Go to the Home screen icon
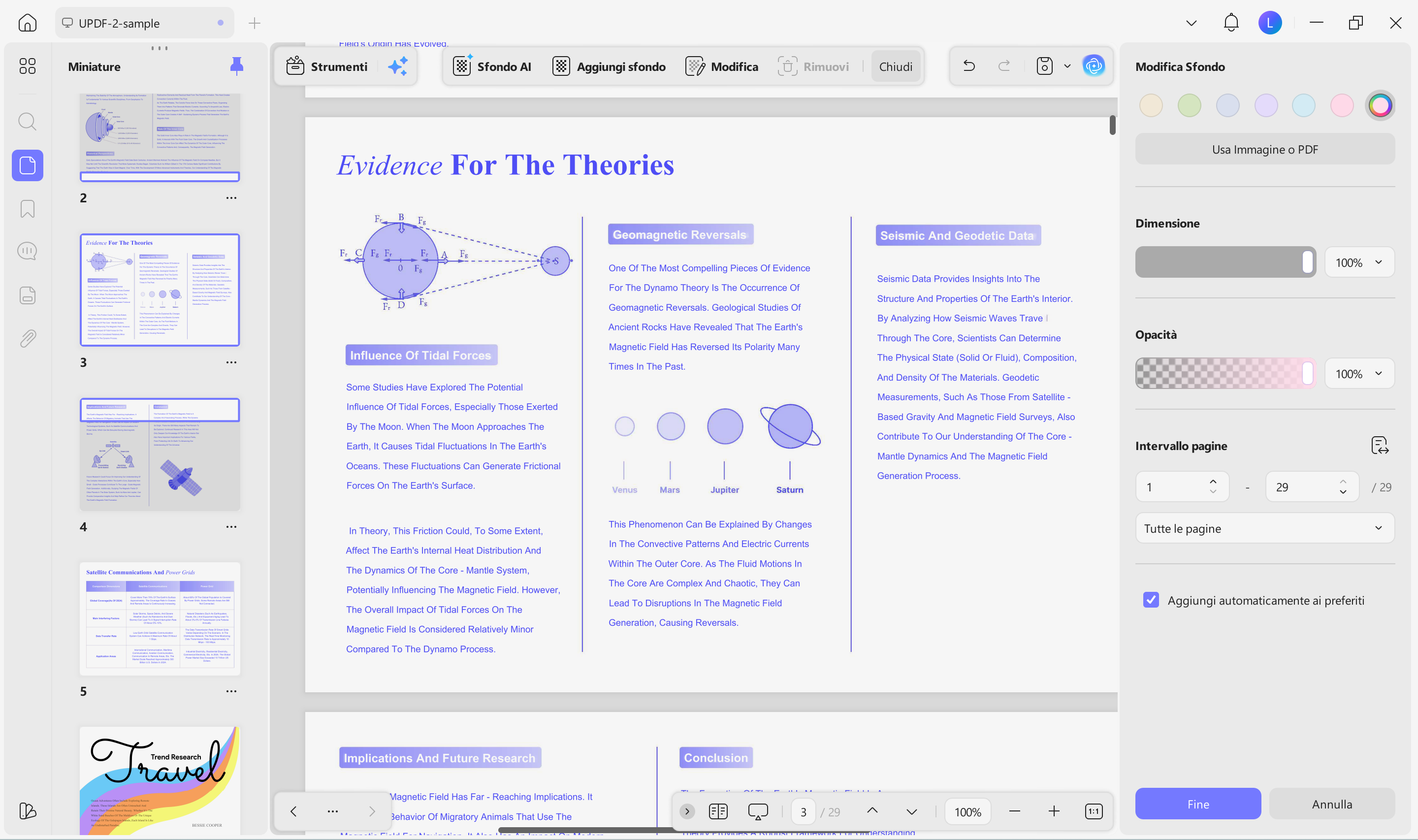 pos(27,23)
